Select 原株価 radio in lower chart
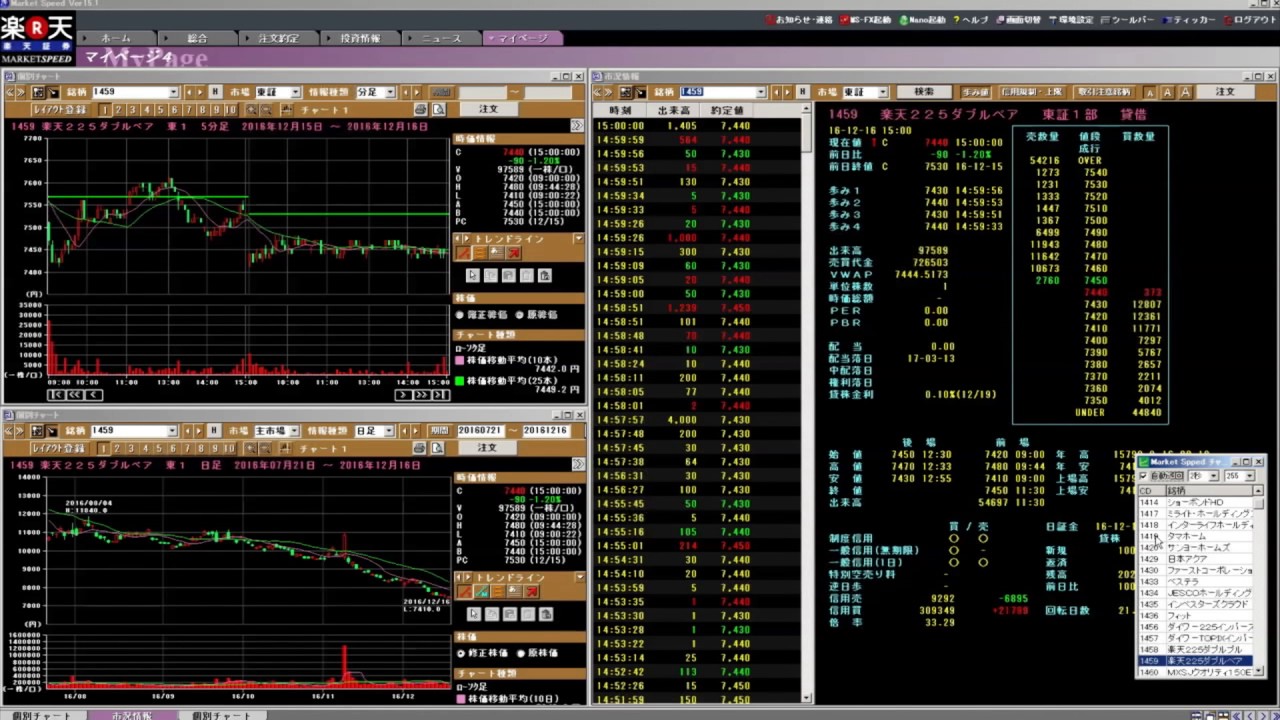This screenshot has width=1280, height=720. 520,652
